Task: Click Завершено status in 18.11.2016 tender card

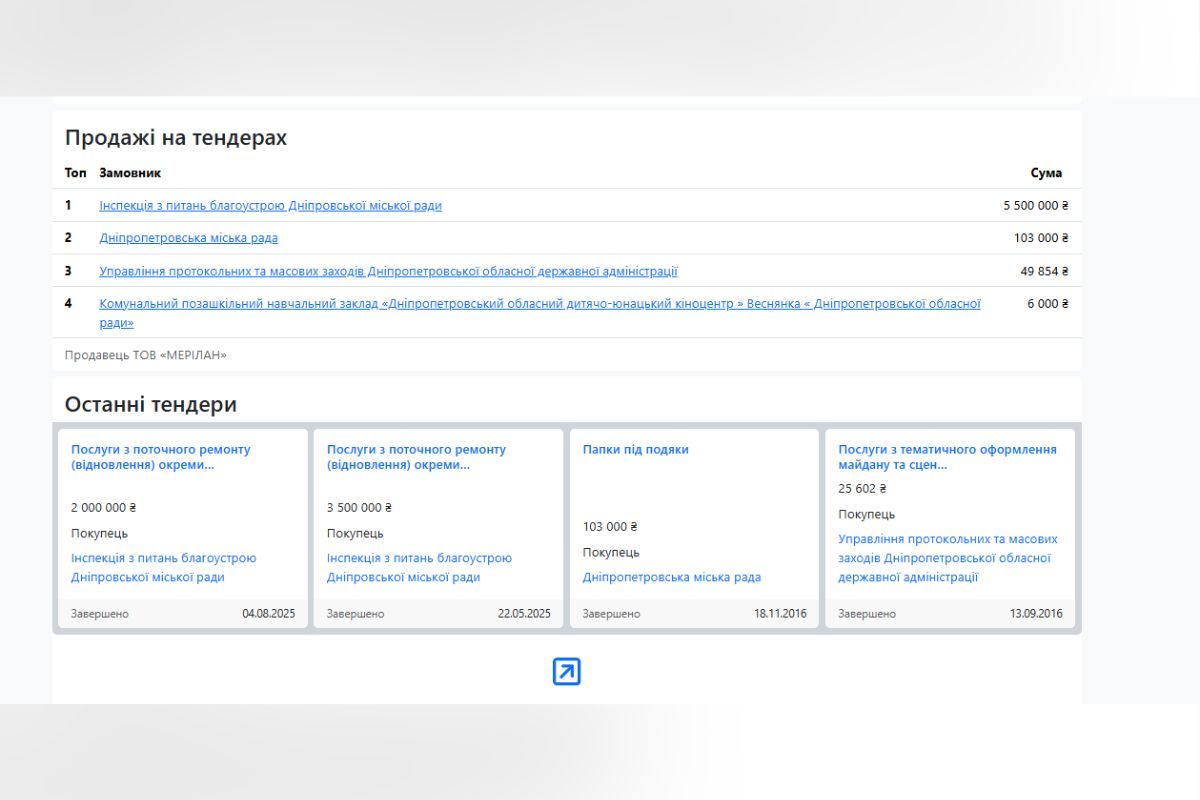Action: point(611,614)
